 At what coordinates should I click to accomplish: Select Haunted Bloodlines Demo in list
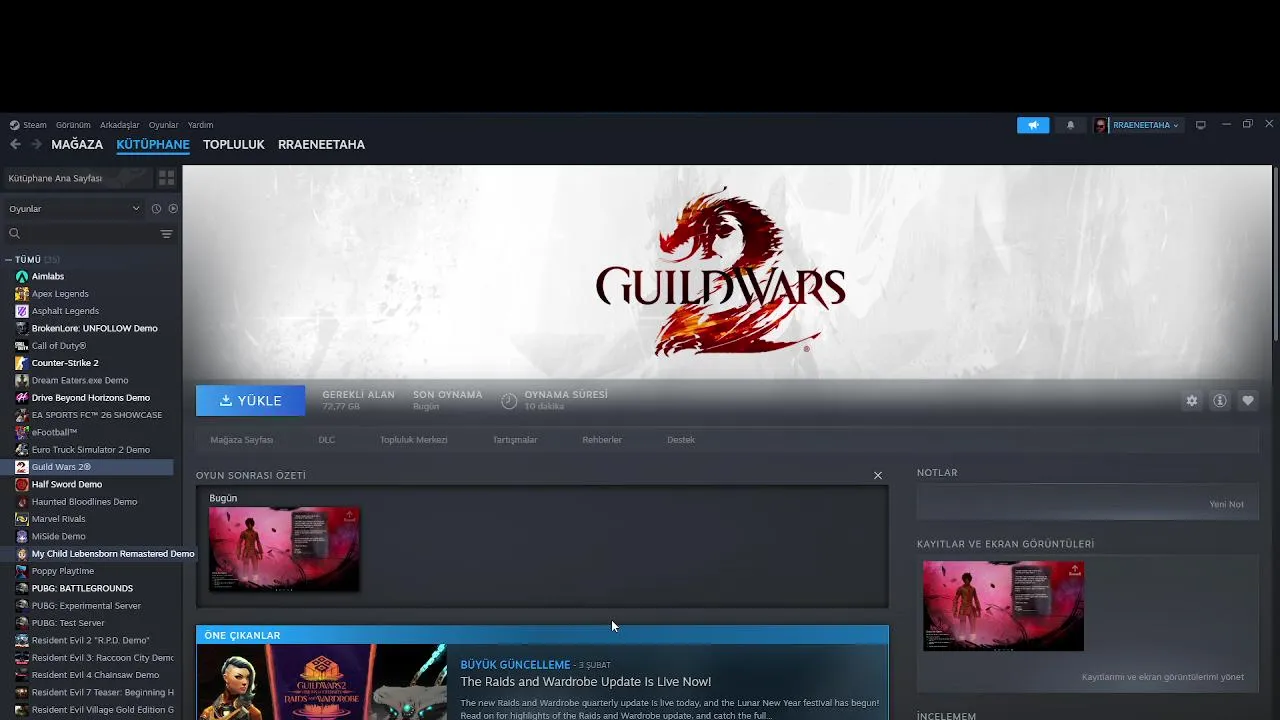[84, 502]
